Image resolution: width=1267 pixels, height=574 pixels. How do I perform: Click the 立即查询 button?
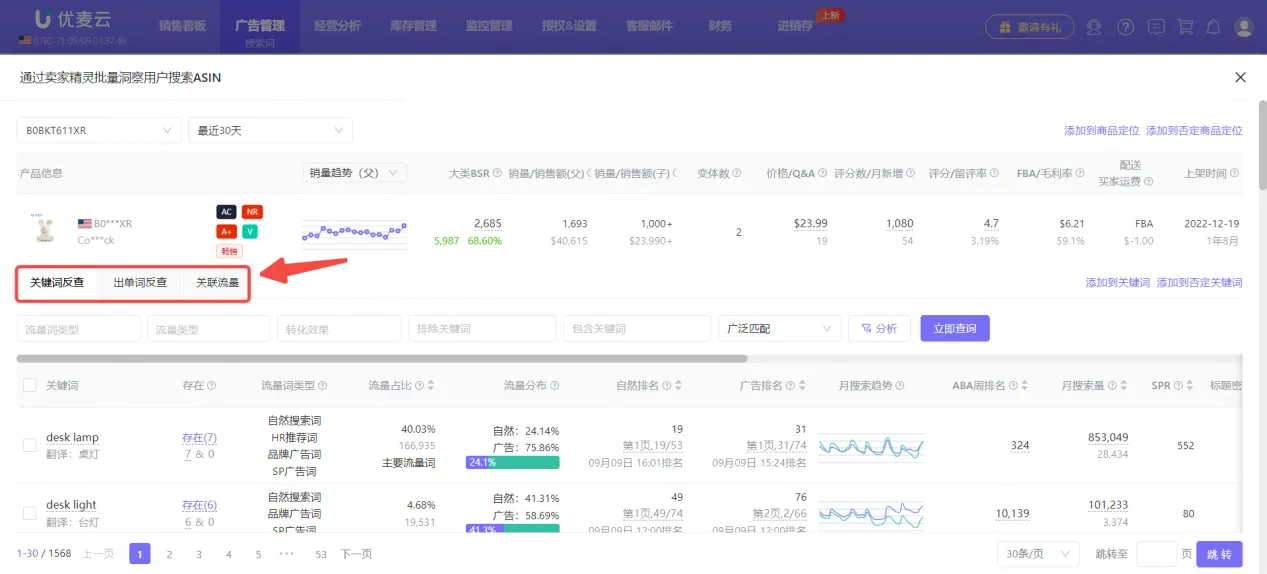[x=955, y=328]
